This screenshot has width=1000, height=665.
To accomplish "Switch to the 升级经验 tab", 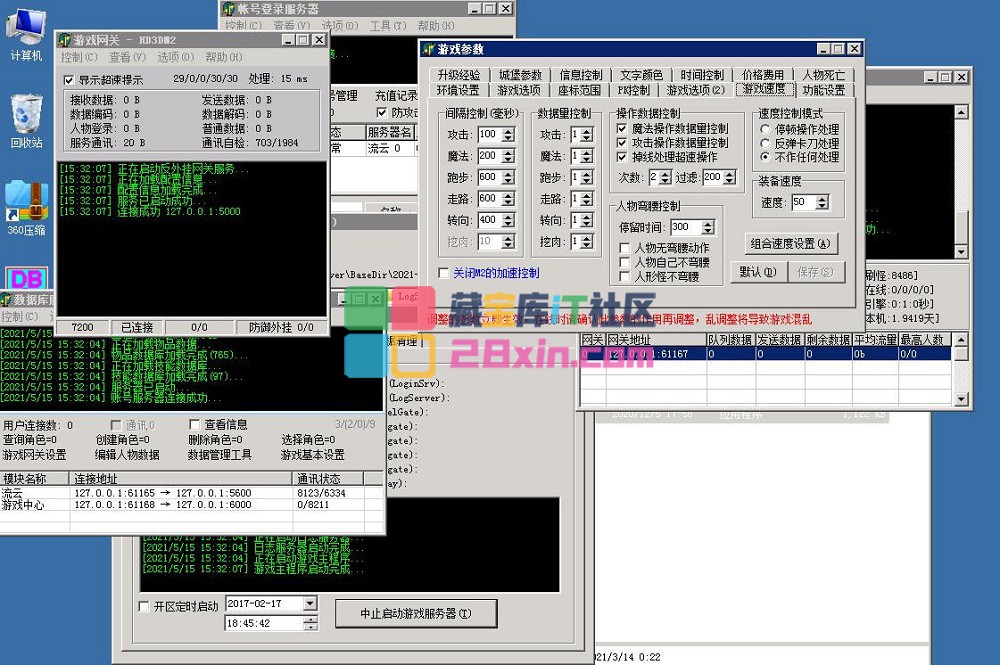I will (458, 75).
